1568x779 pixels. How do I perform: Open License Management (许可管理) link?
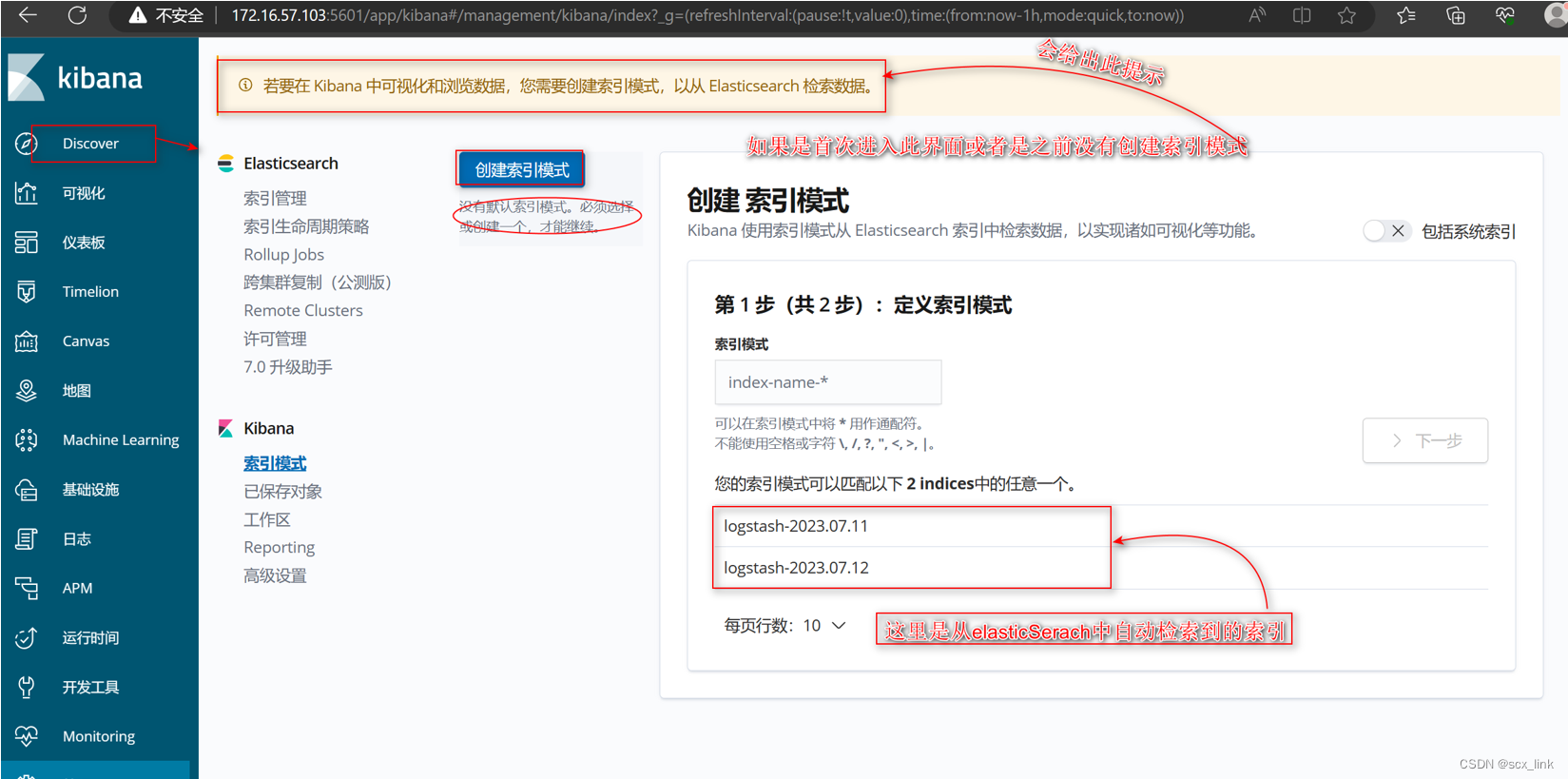pos(275,340)
